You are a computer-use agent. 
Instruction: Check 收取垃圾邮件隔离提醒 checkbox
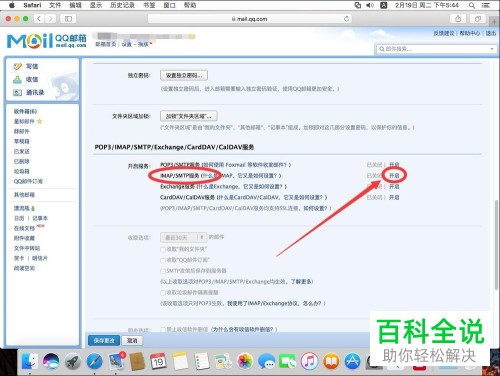163,293
